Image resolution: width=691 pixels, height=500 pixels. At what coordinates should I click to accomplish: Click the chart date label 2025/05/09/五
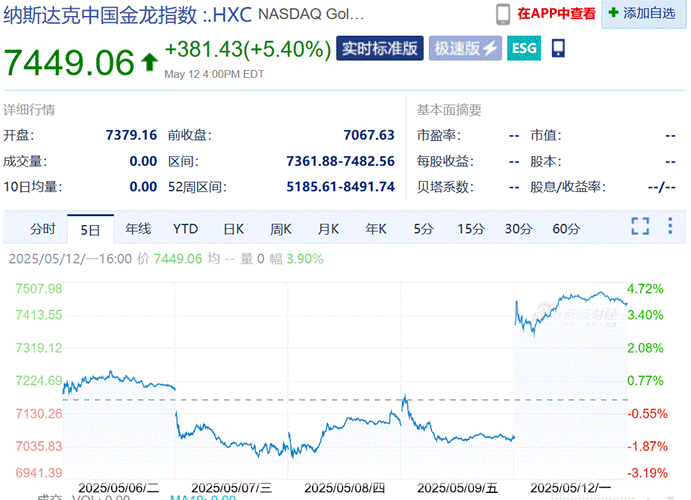[x=457, y=488]
